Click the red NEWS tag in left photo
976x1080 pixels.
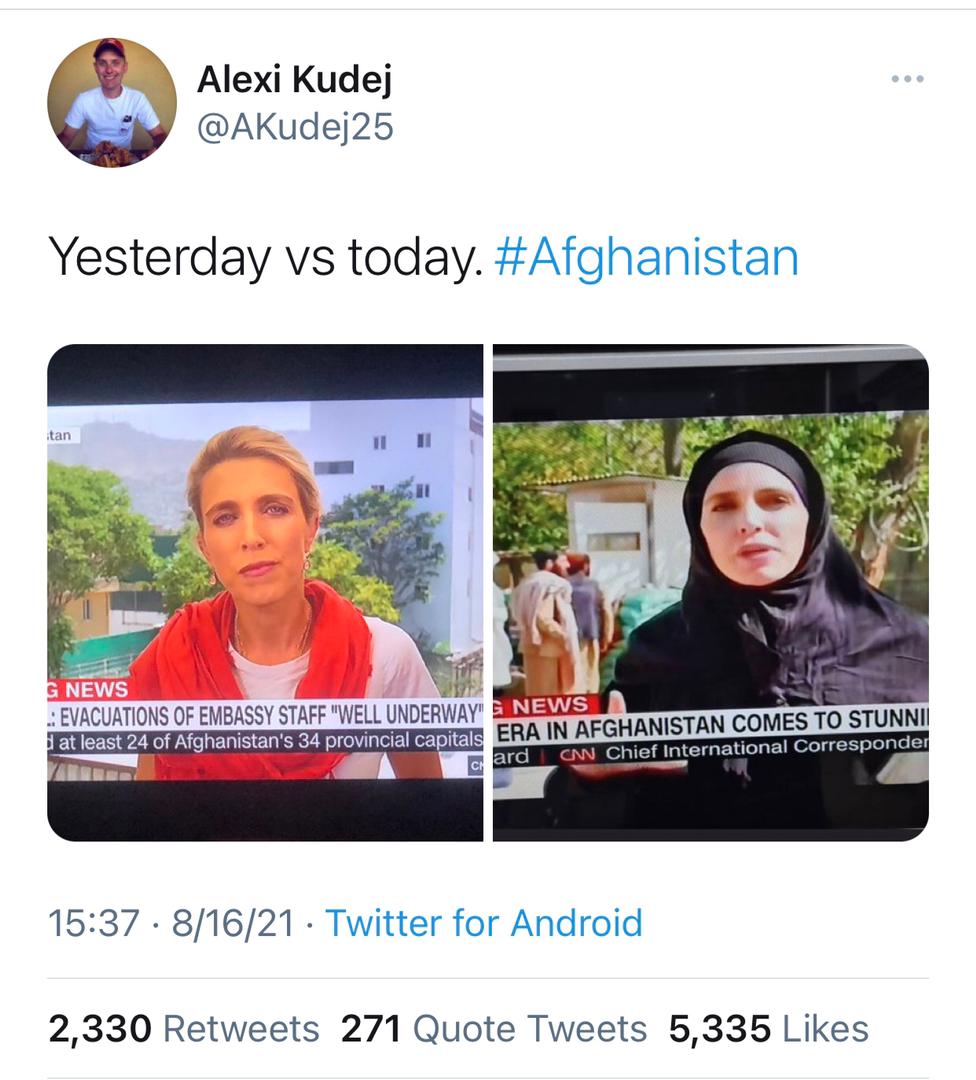coord(88,689)
